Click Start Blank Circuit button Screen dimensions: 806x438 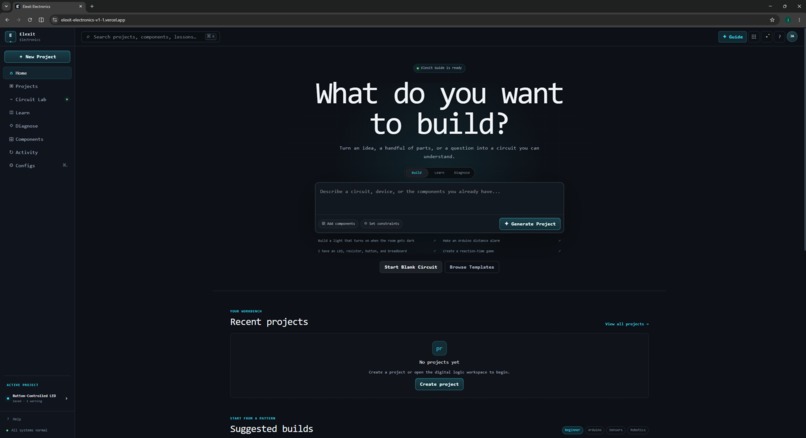click(411, 267)
